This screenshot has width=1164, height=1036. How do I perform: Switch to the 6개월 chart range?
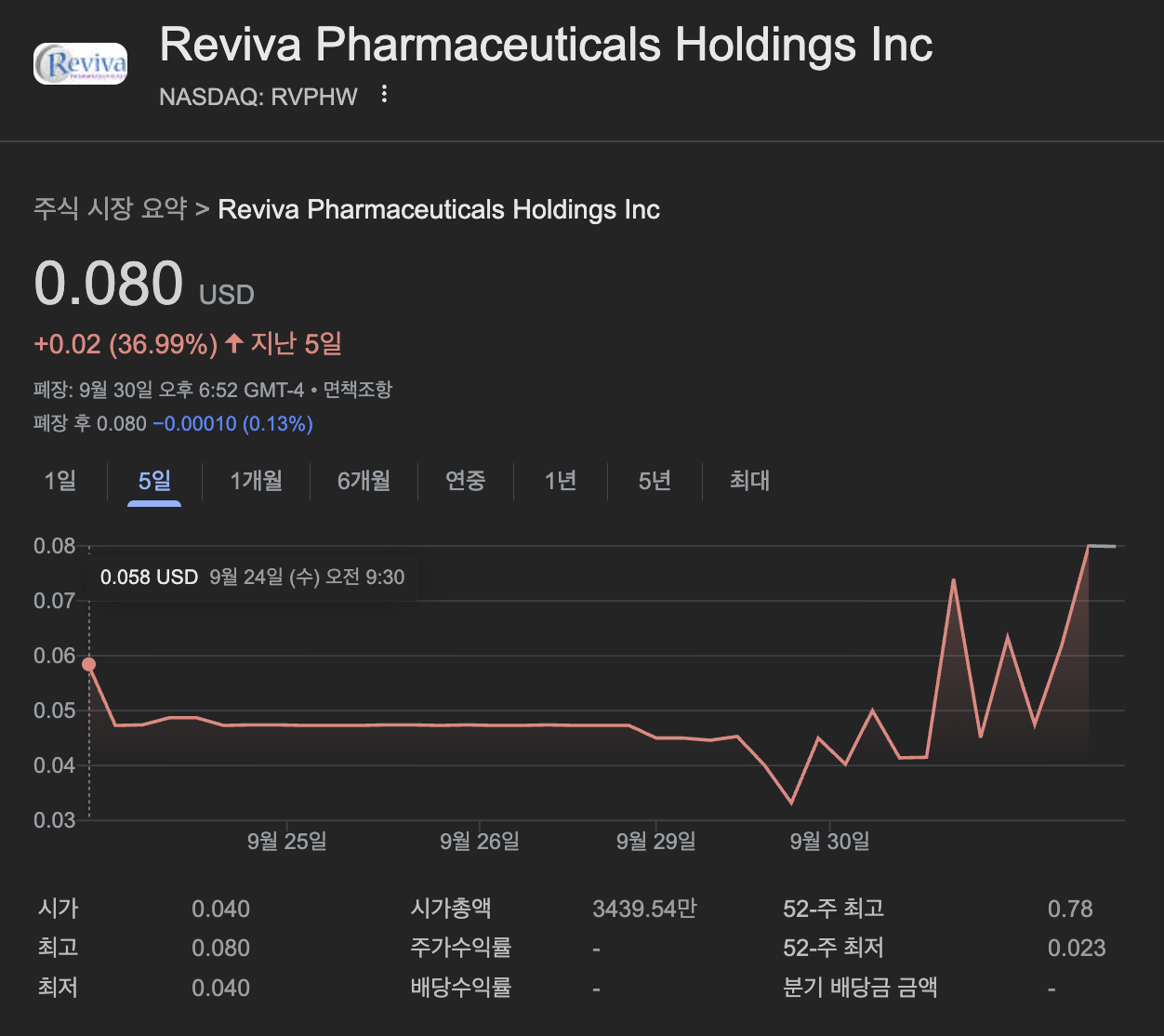364,481
